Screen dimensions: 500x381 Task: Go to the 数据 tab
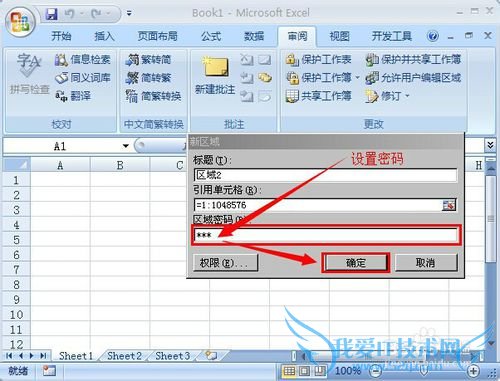[254, 36]
